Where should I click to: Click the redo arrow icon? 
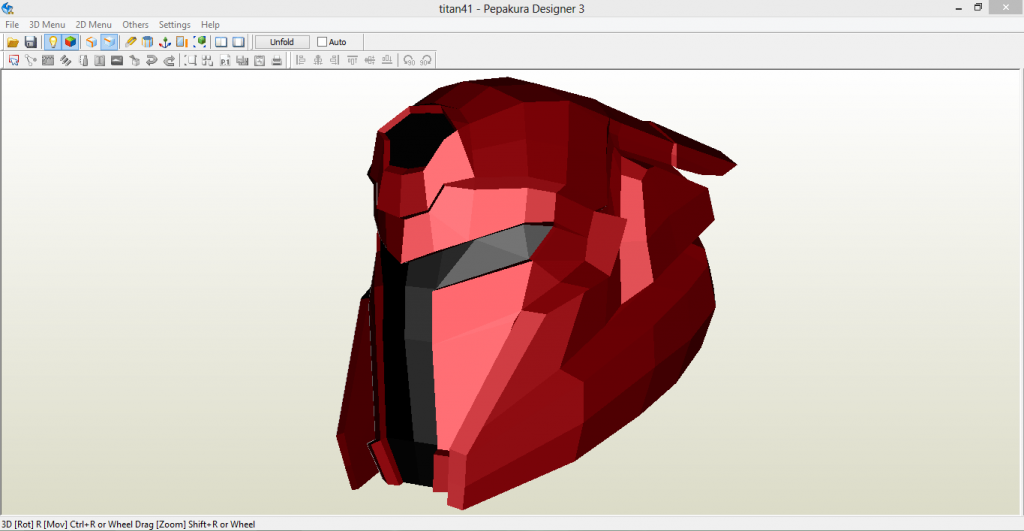[169, 60]
